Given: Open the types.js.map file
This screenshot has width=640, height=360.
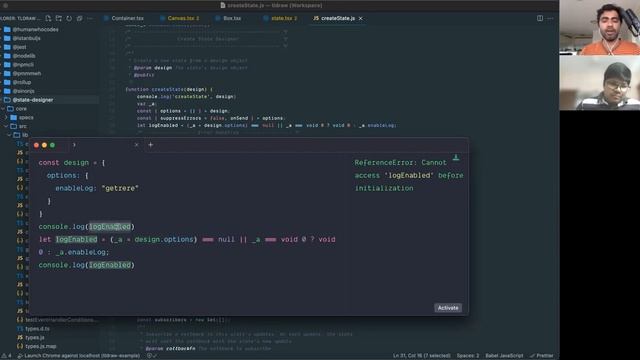Looking at the screenshot, I should (x=40, y=346).
